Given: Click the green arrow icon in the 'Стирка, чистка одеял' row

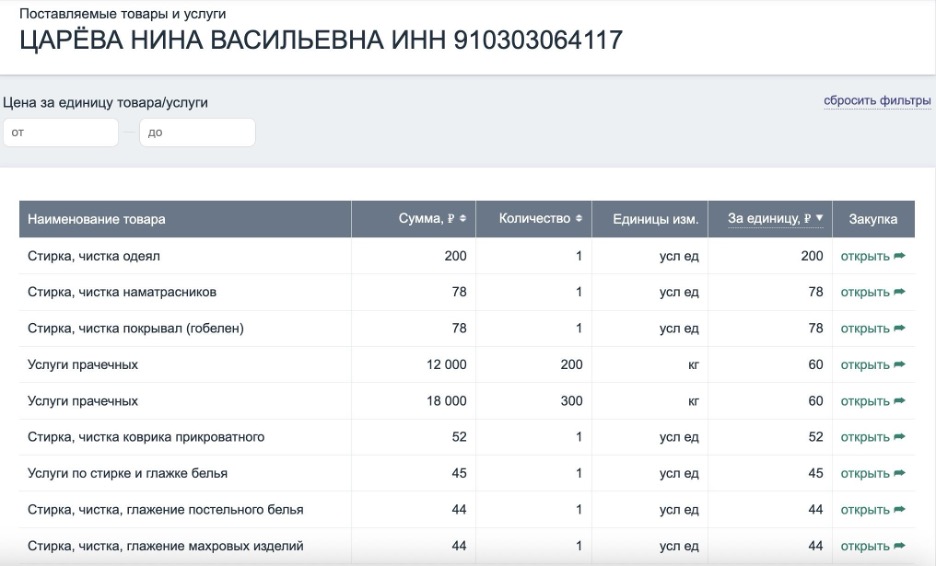Looking at the screenshot, I should click(x=899, y=256).
